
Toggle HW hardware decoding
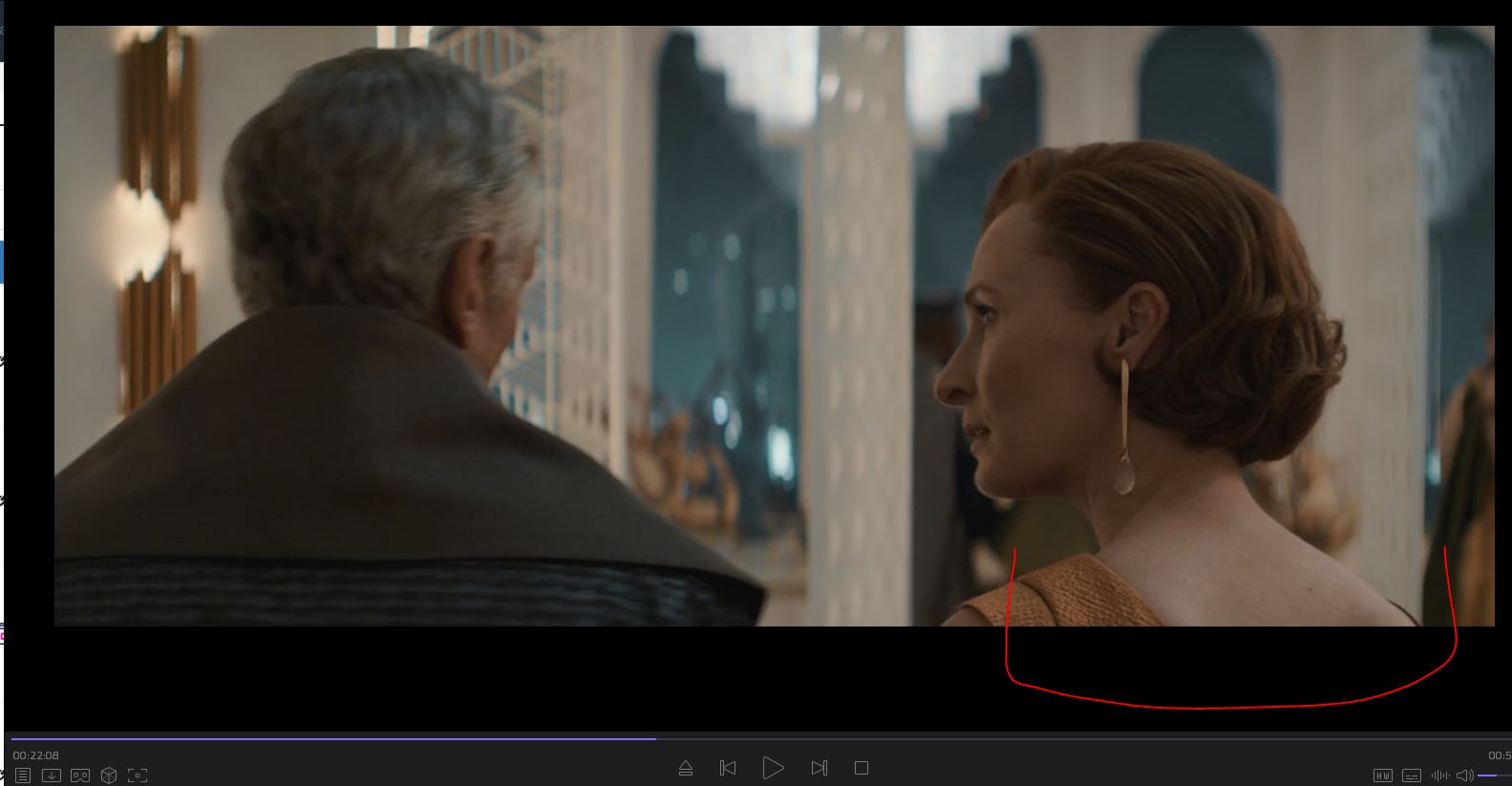point(1383,775)
